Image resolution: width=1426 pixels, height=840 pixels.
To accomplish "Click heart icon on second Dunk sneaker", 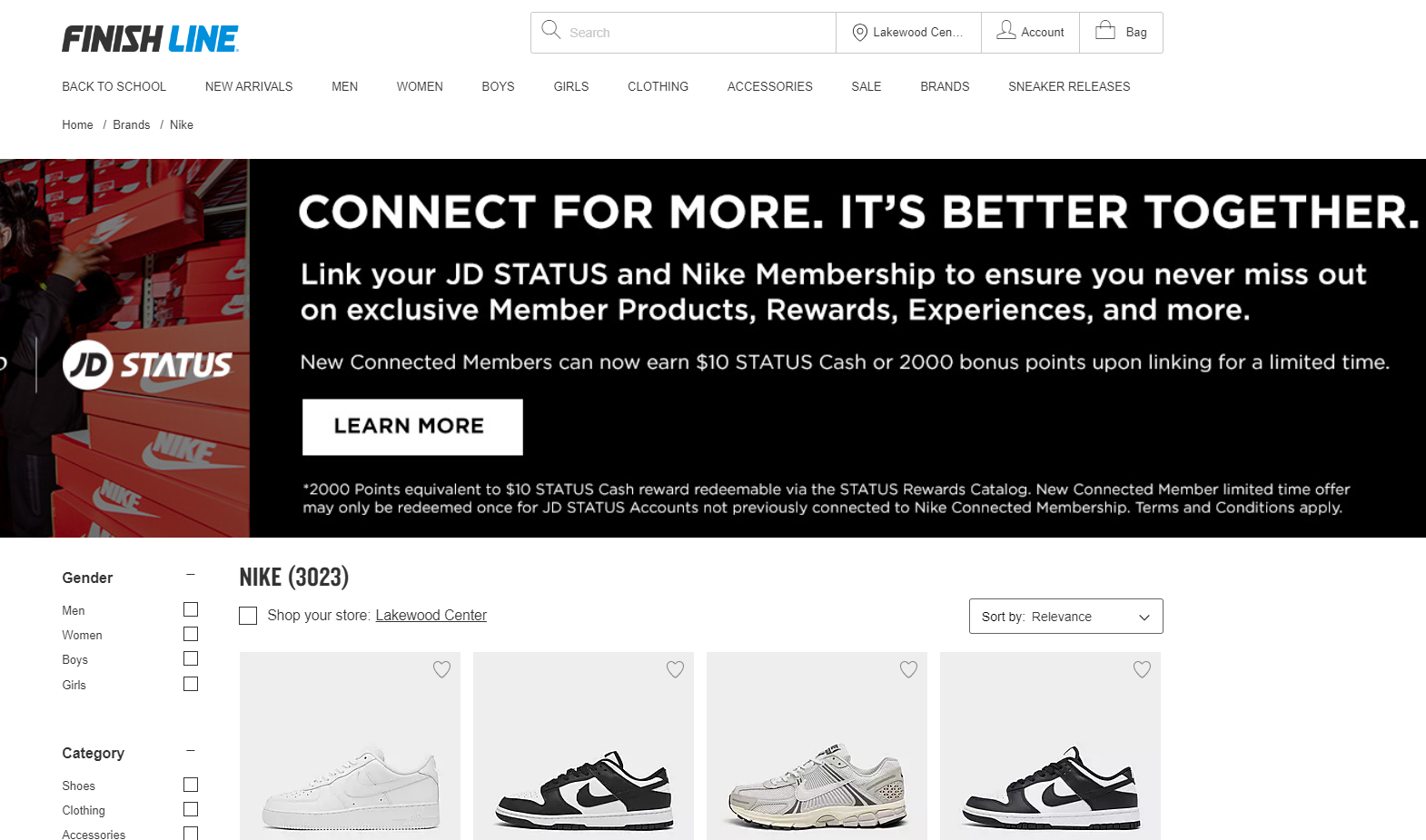I will (675, 669).
